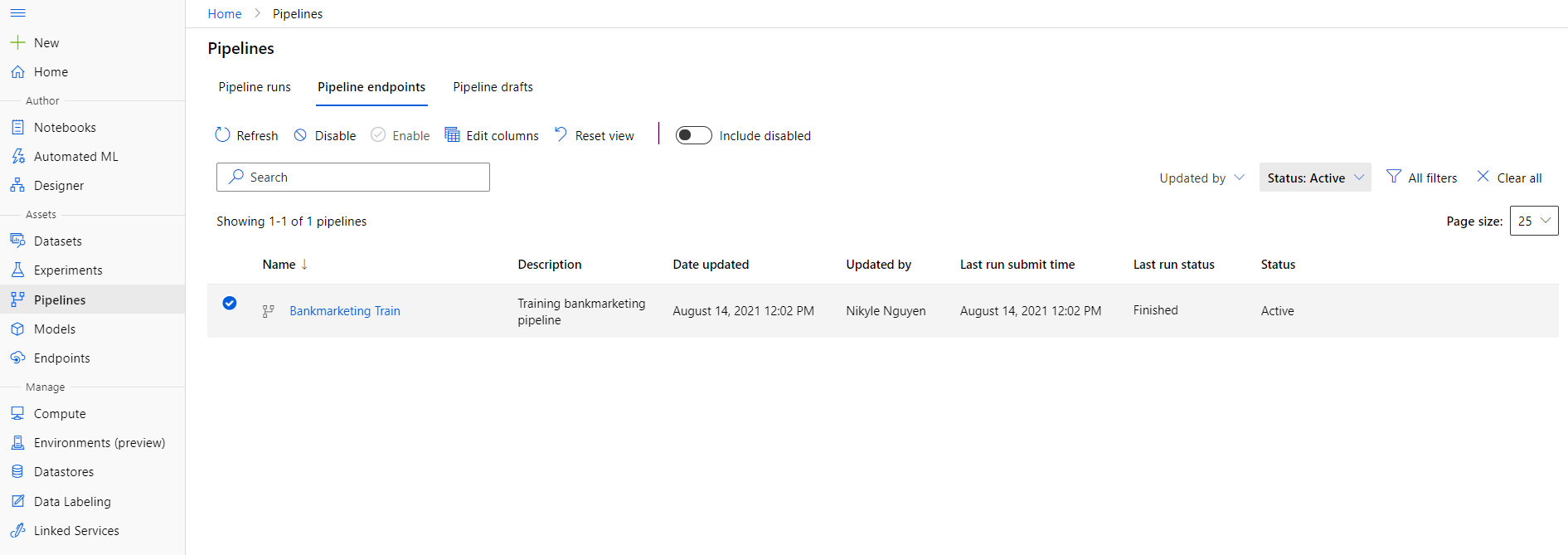1568x555 pixels.
Task: Click the New plus icon
Action: point(17,42)
